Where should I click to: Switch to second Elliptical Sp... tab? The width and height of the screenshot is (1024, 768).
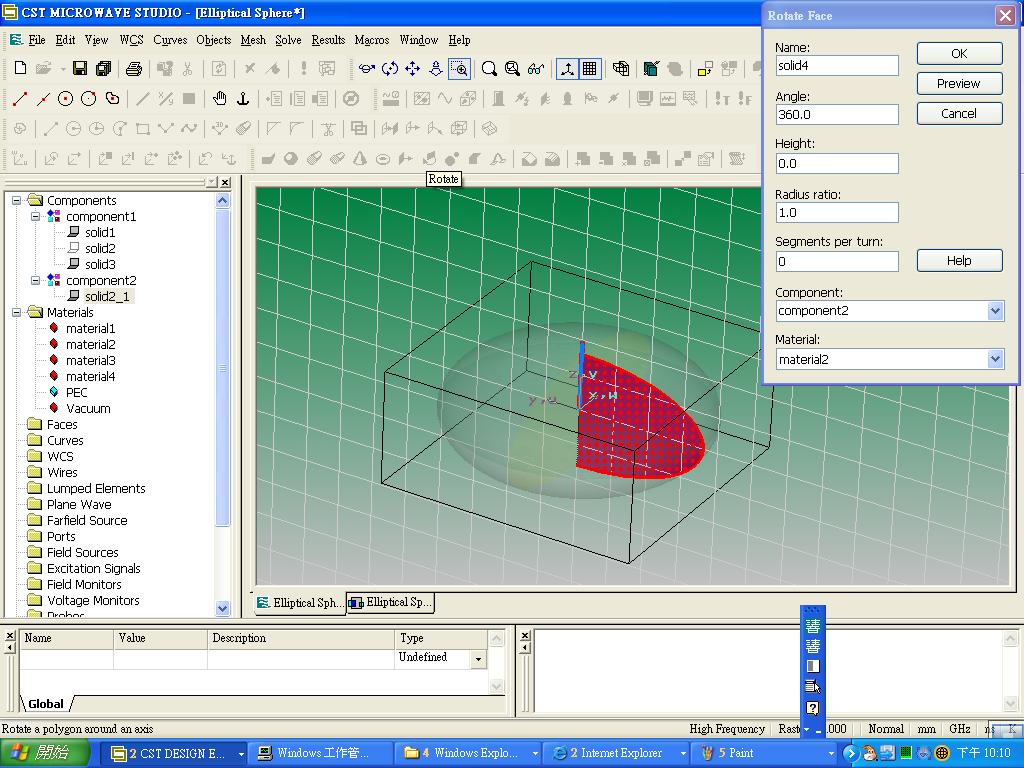click(x=390, y=602)
